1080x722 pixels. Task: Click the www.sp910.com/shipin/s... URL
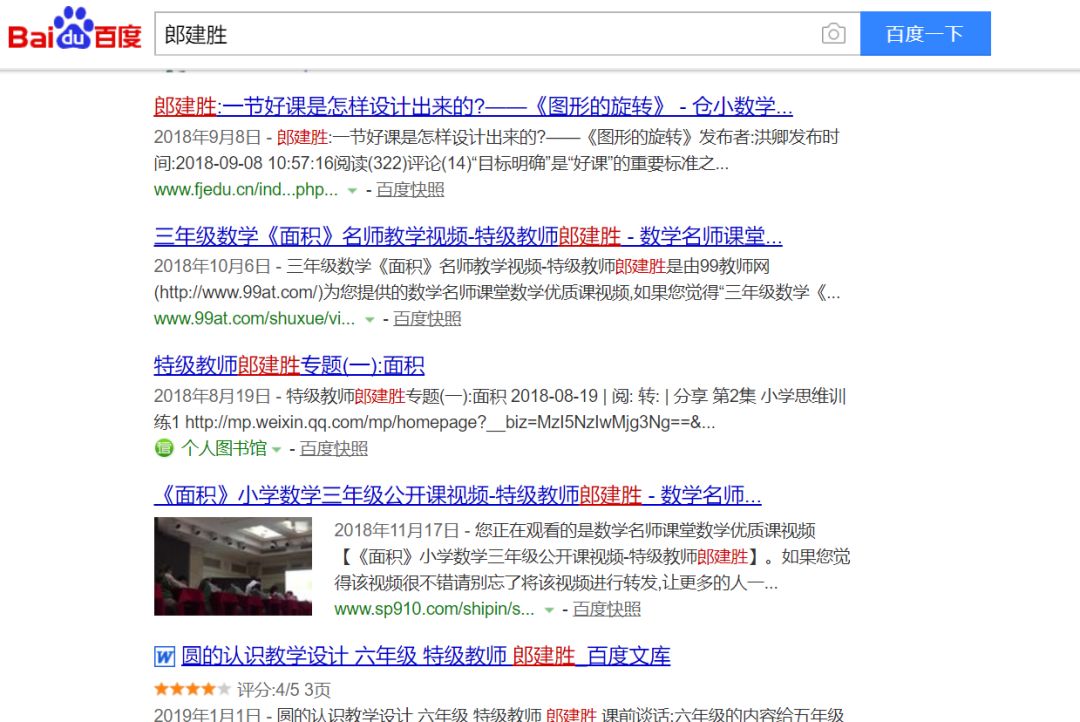click(x=434, y=609)
